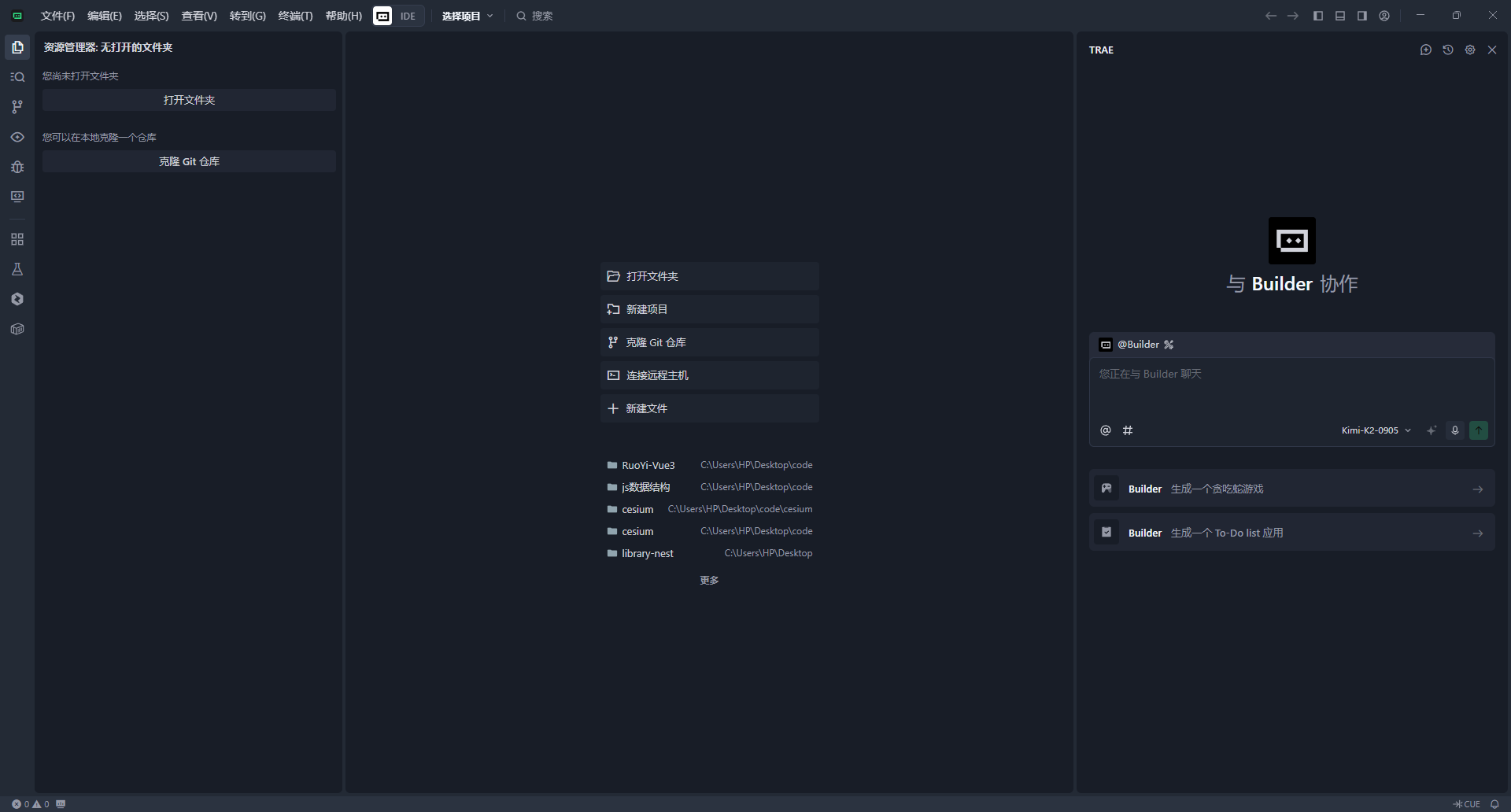
Task: Open the 选择(S) menu
Action: coord(151,16)
